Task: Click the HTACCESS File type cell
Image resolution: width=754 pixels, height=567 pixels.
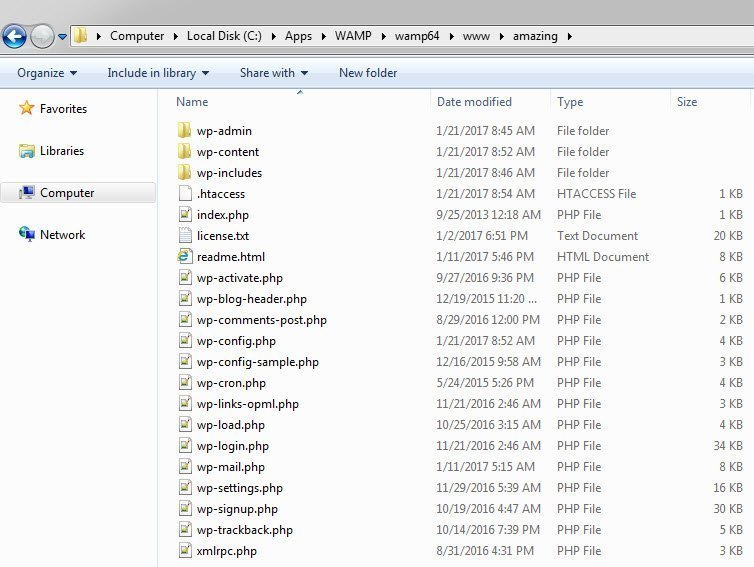Action: point(596,193)
